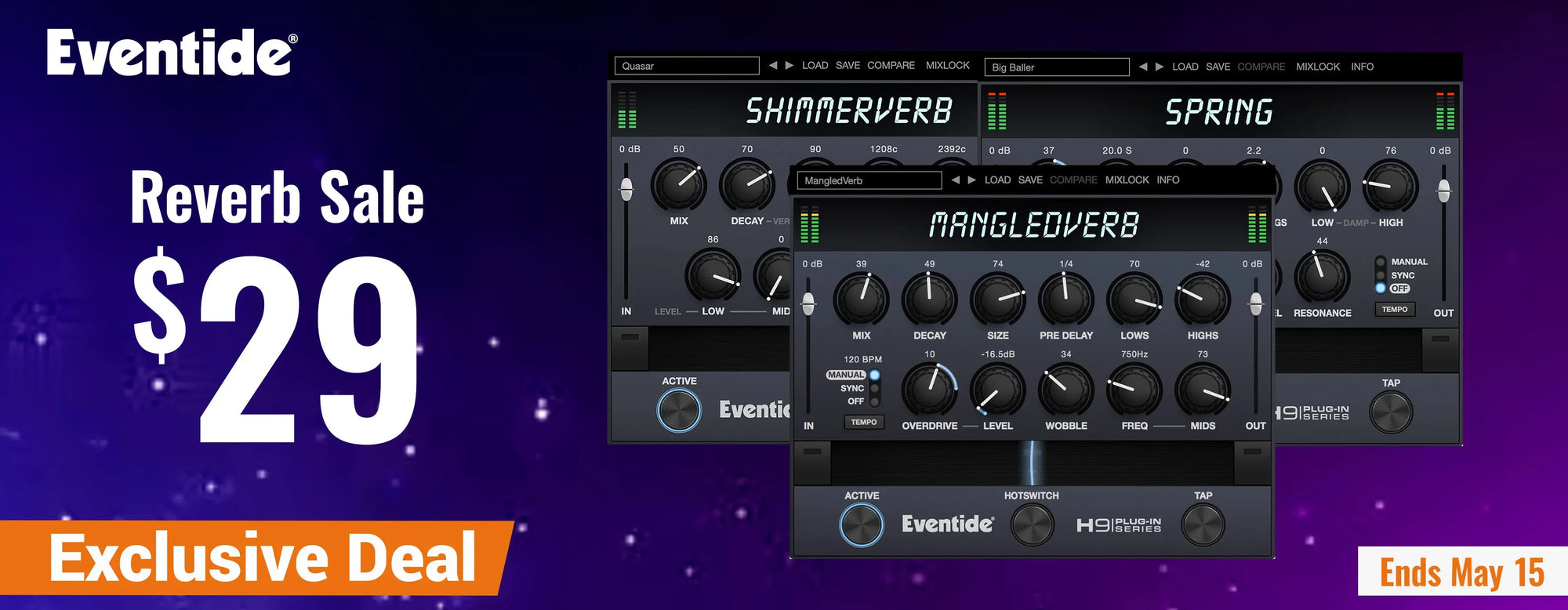Click the TEMPO button in MangledVerb
This screenshot has height=610, width=1568.
click(864, 422)
